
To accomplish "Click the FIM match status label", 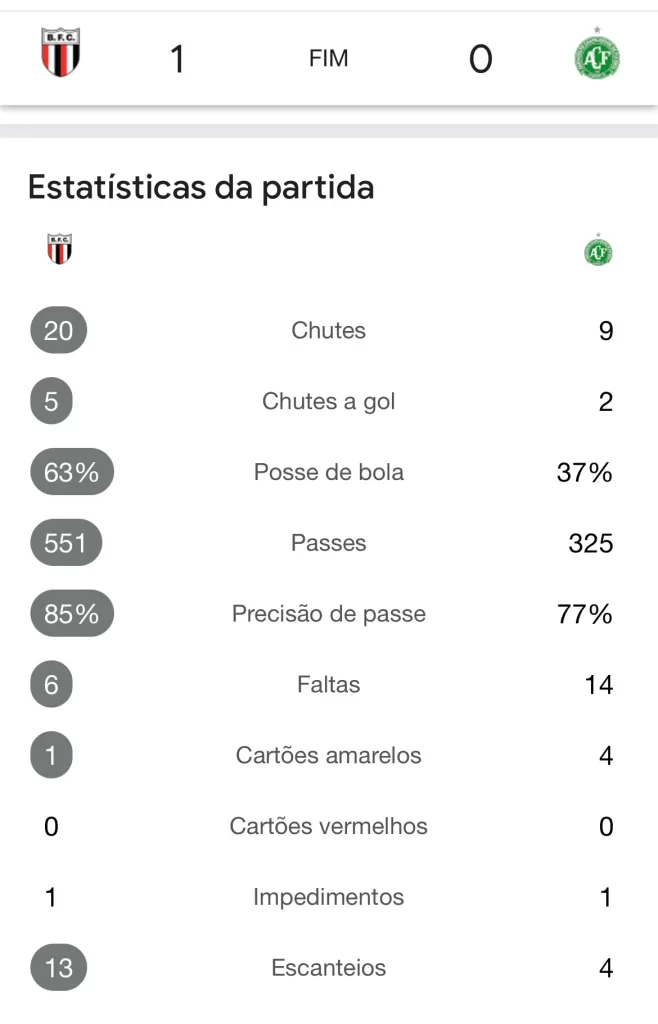I will tap(328, 59).
